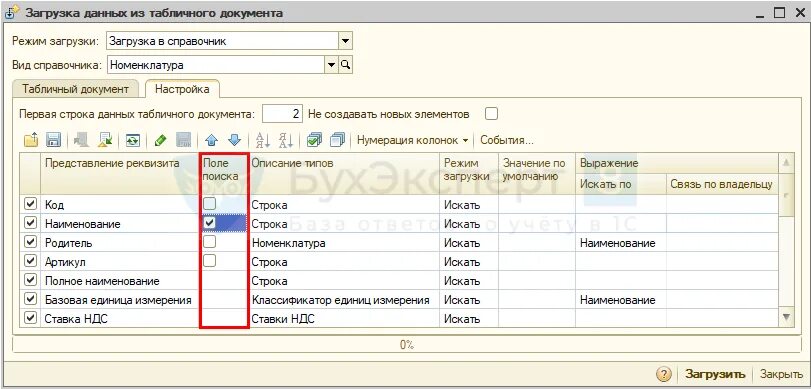Uncheck the row checkbox for Полное наименование
The image size is (811, 389).
31,281
